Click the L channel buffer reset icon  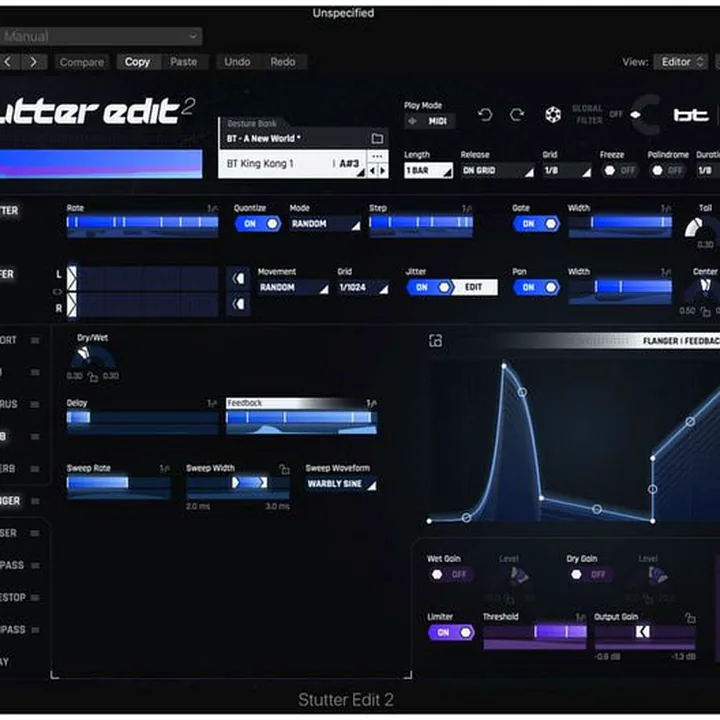click(238, 278)
